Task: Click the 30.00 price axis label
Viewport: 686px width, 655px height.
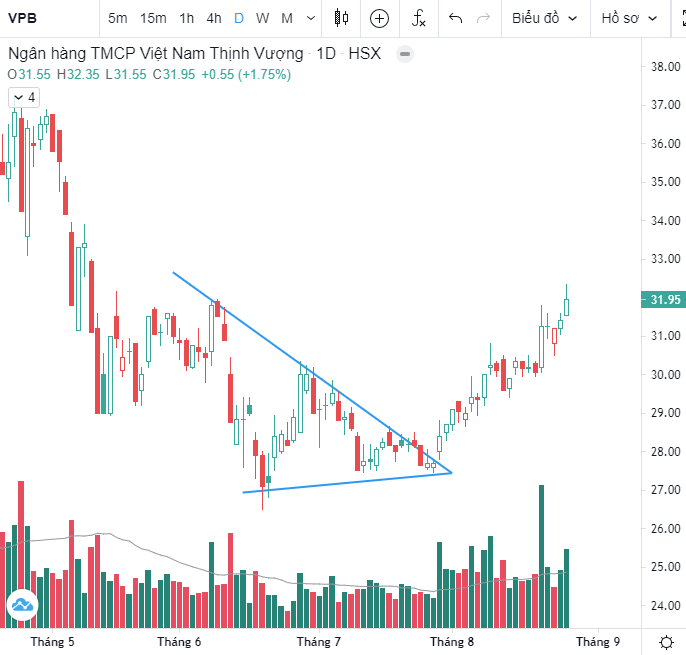Action: (x=665, y=375)
